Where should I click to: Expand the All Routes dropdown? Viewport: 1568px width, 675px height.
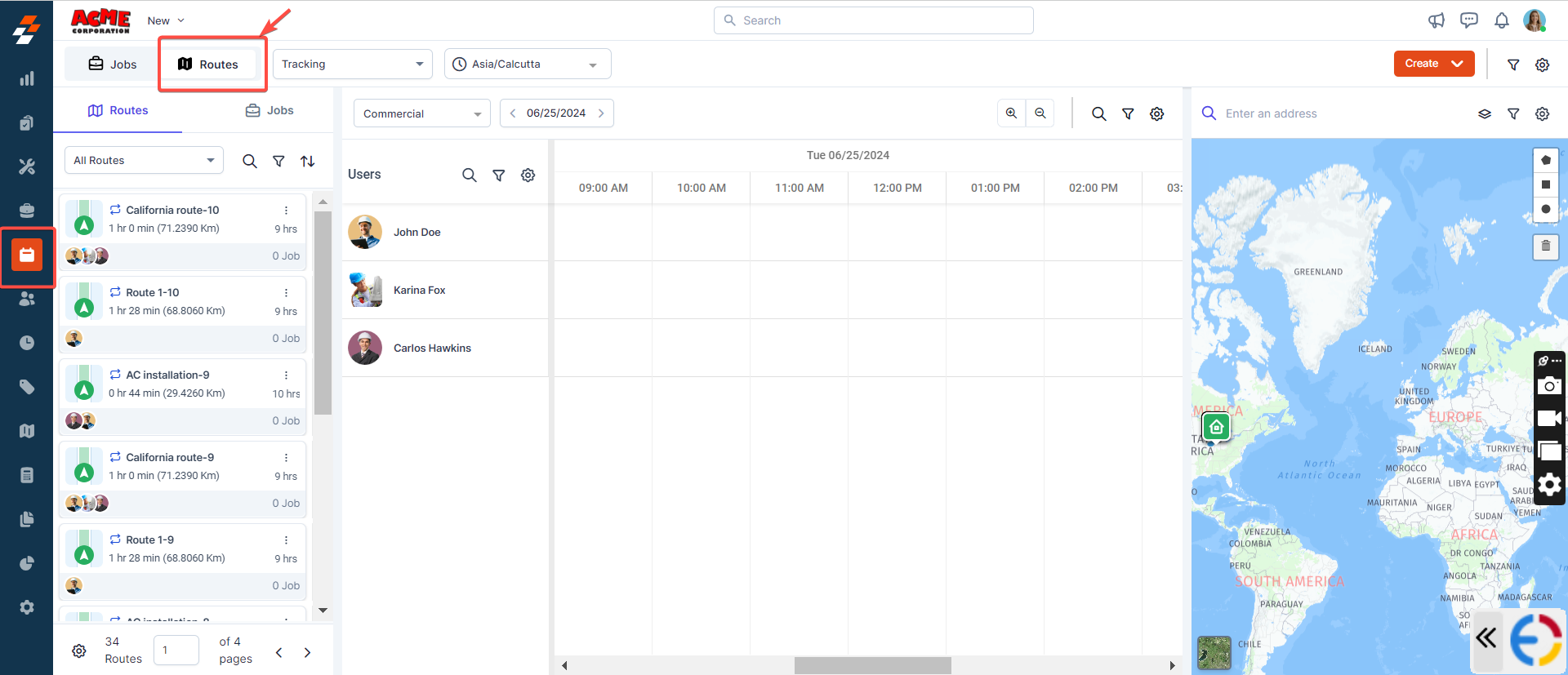pos(144,161)
